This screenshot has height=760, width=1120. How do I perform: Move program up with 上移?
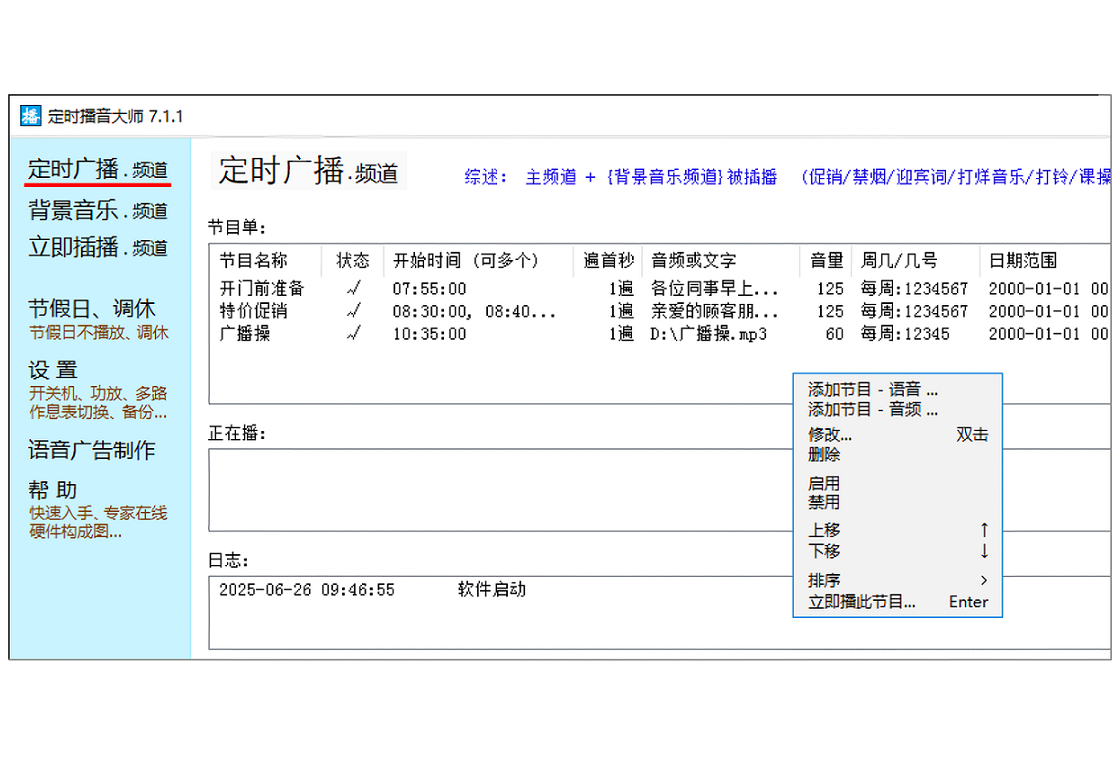(824, 530)
